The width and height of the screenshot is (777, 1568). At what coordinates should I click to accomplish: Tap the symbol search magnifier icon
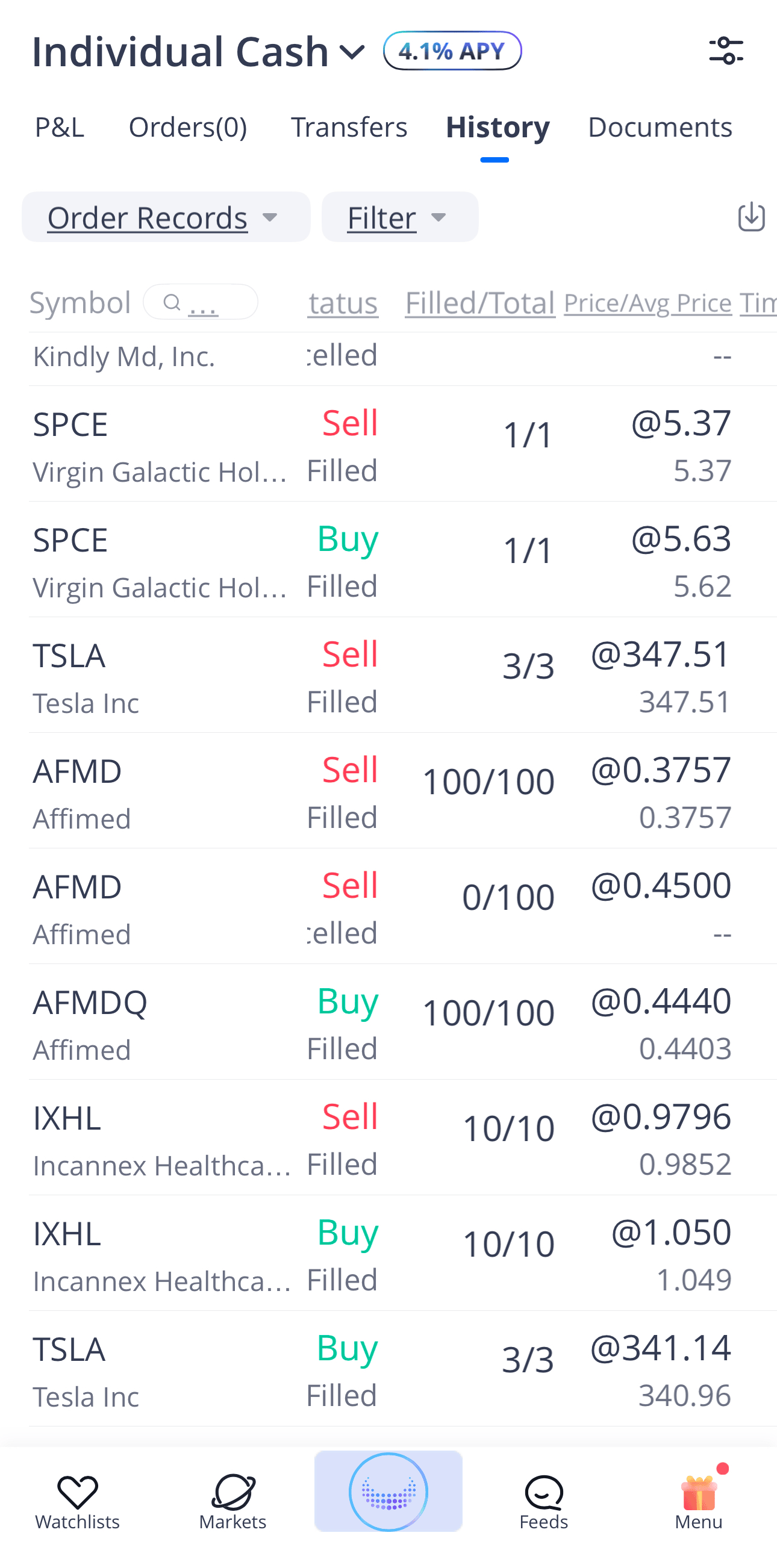pos(172,302)
